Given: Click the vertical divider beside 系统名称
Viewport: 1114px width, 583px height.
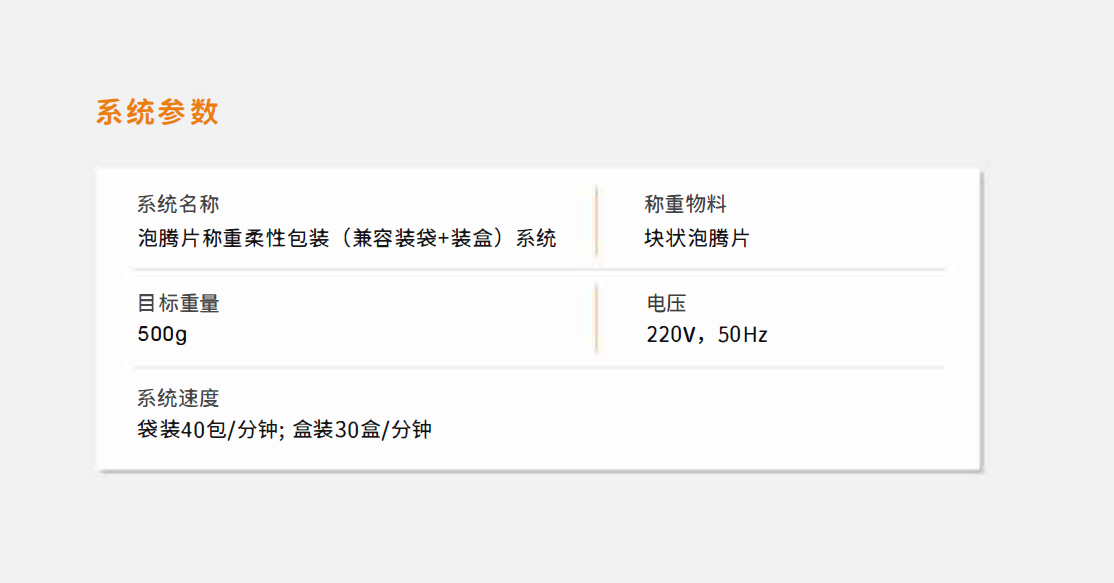Looking at the screenshot, I should 596,222.
